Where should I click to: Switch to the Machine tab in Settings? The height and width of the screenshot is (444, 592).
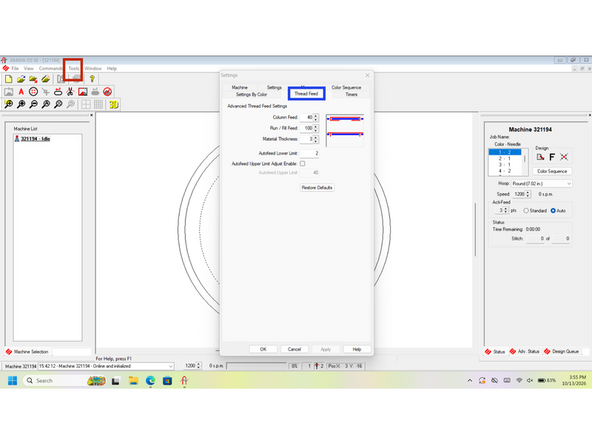tap(240, 87)
